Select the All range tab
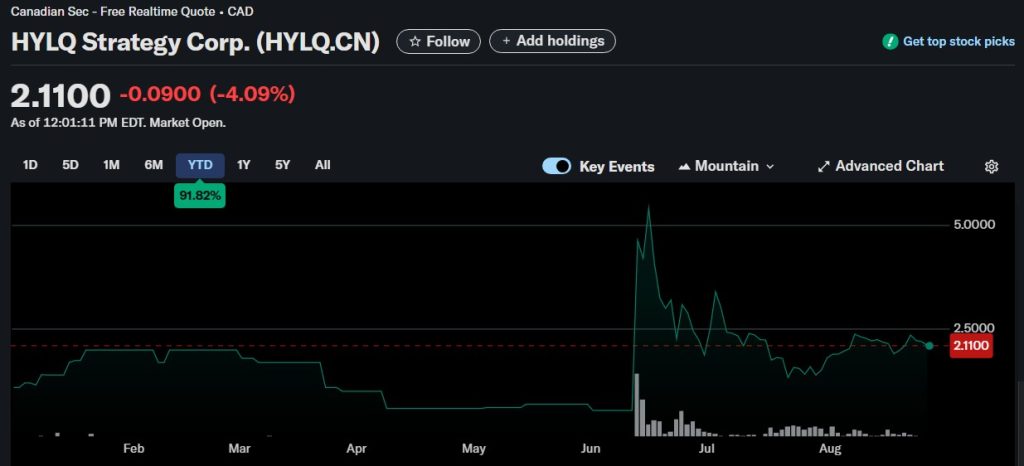The image size is (1024, 466). pyautogui.click(x=323, y=166)
